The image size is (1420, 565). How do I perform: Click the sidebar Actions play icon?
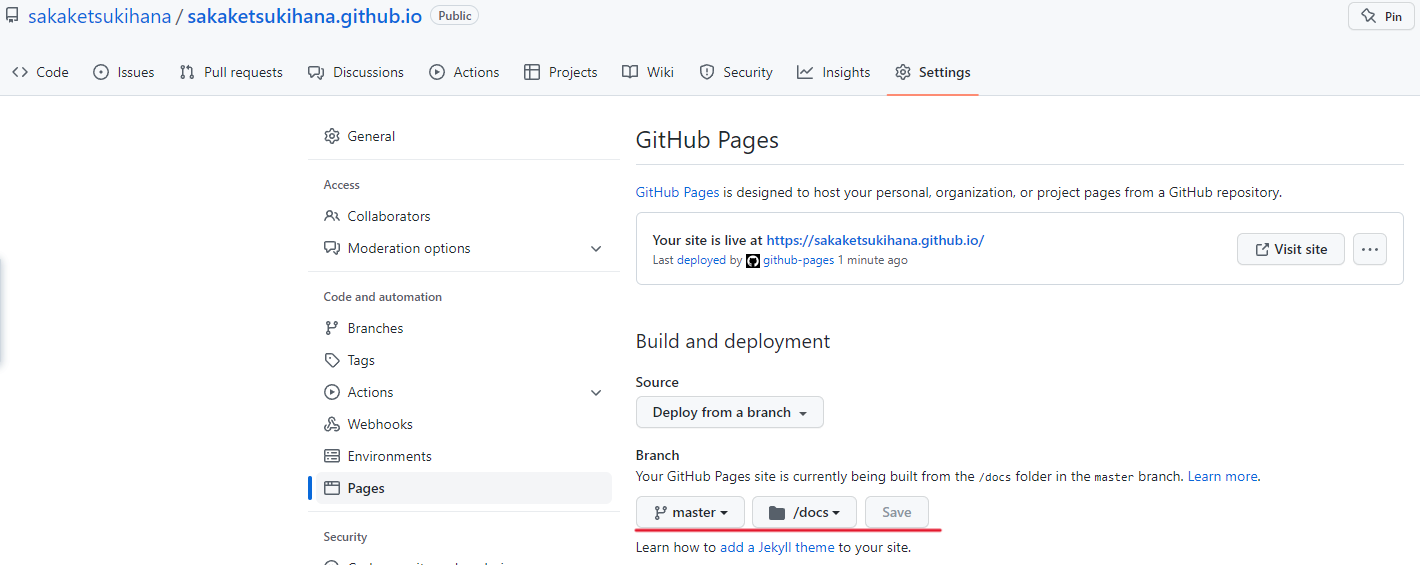(332, 392)
